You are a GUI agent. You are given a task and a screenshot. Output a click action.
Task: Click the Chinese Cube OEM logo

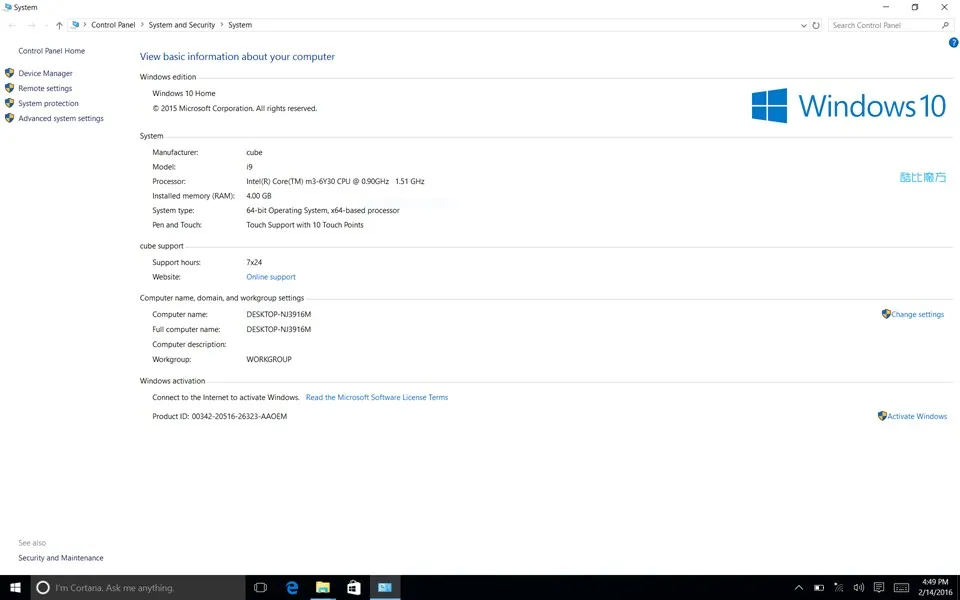coord(923,177)
